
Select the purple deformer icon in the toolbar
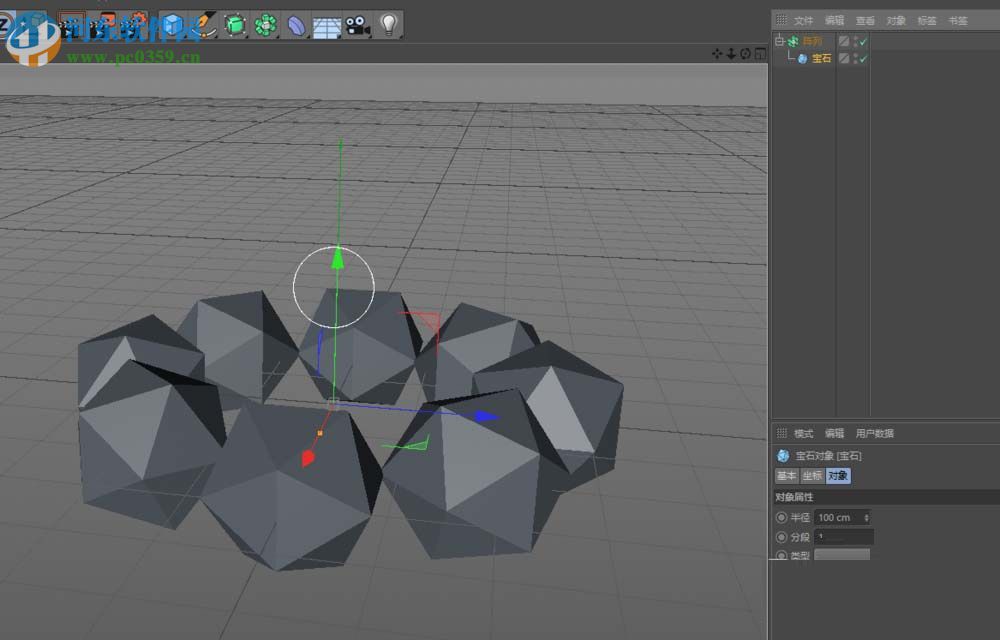pyautogui.click(x=296, y=26)
